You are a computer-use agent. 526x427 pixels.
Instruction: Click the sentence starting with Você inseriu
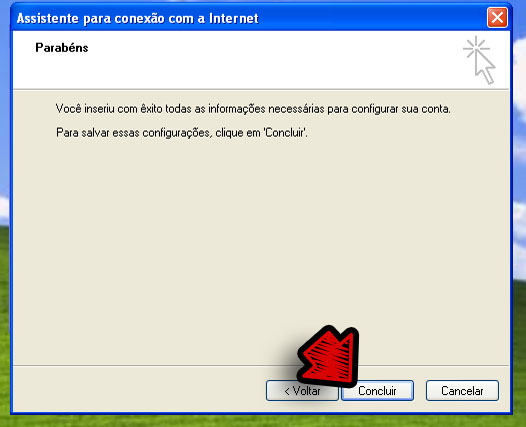[x=253, y=109]
